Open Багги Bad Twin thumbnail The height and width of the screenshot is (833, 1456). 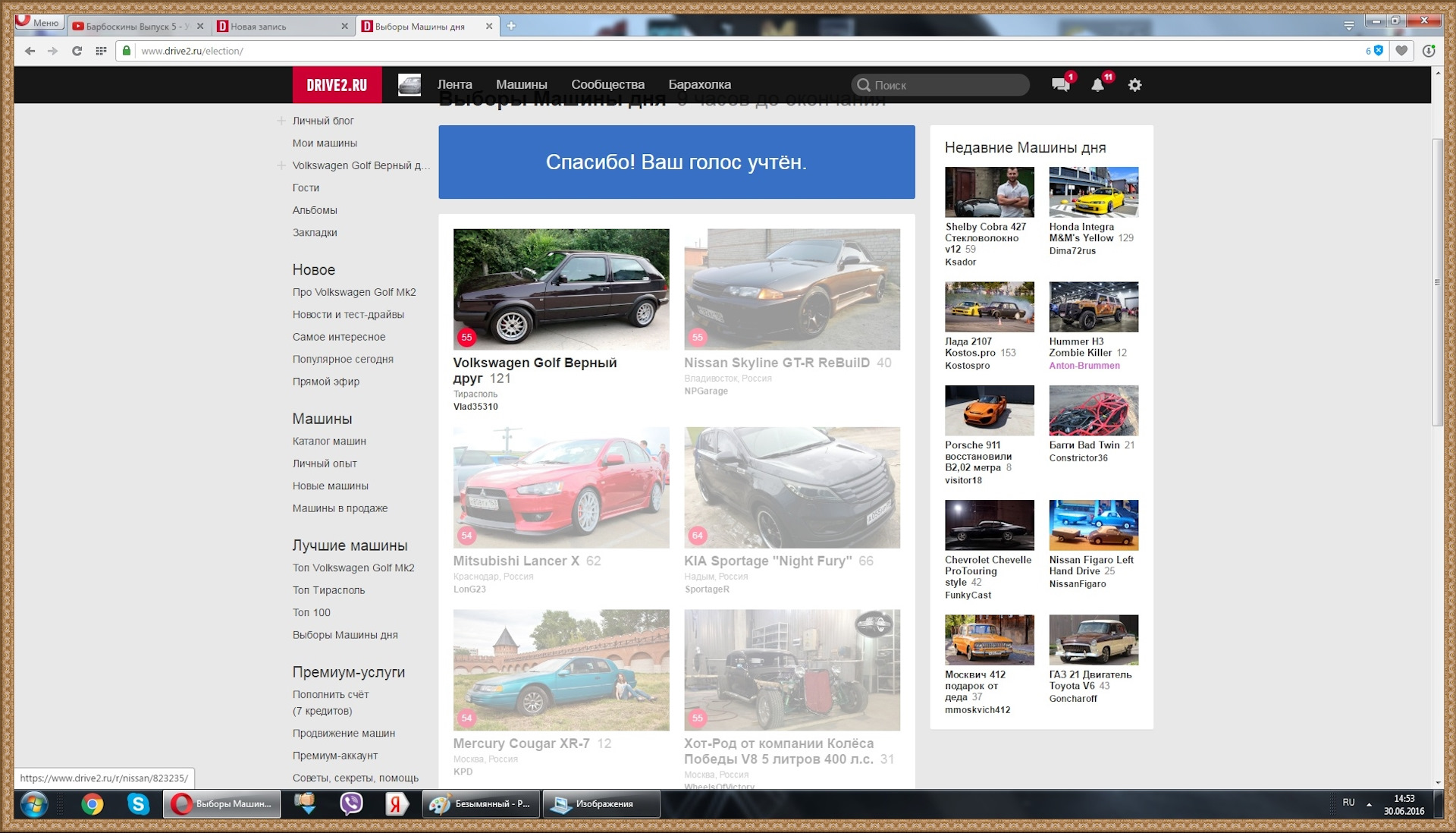[1094, 410]
